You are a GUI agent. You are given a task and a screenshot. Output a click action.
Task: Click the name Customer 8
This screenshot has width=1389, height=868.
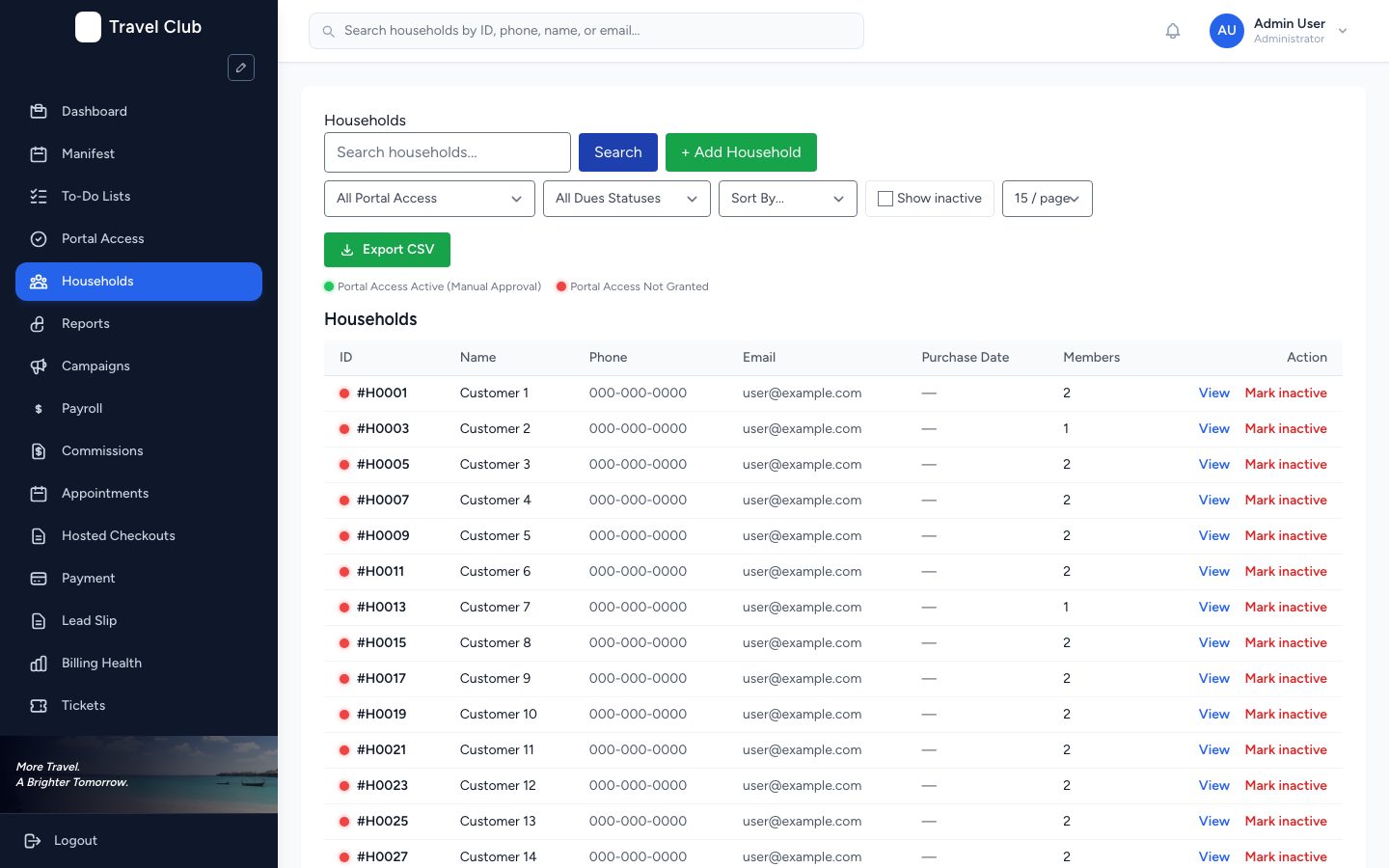pyautogui.click(x=495, y=643)
